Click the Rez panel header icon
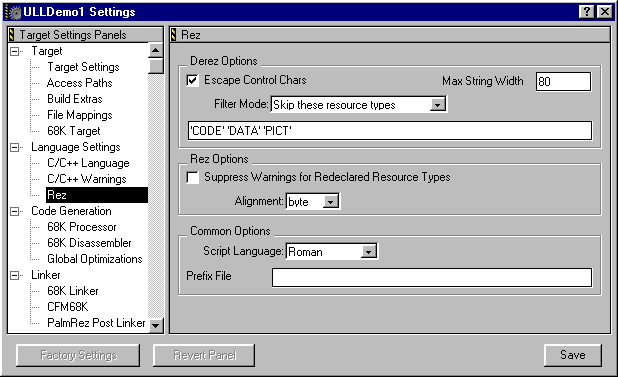Viewport: 618px width, 377px height. [x=173, y=35]
